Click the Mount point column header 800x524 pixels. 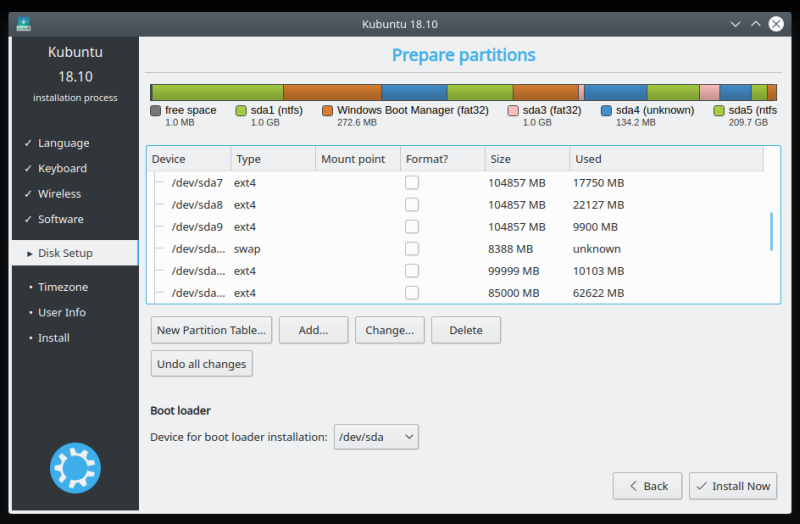[x=358, y=159]
